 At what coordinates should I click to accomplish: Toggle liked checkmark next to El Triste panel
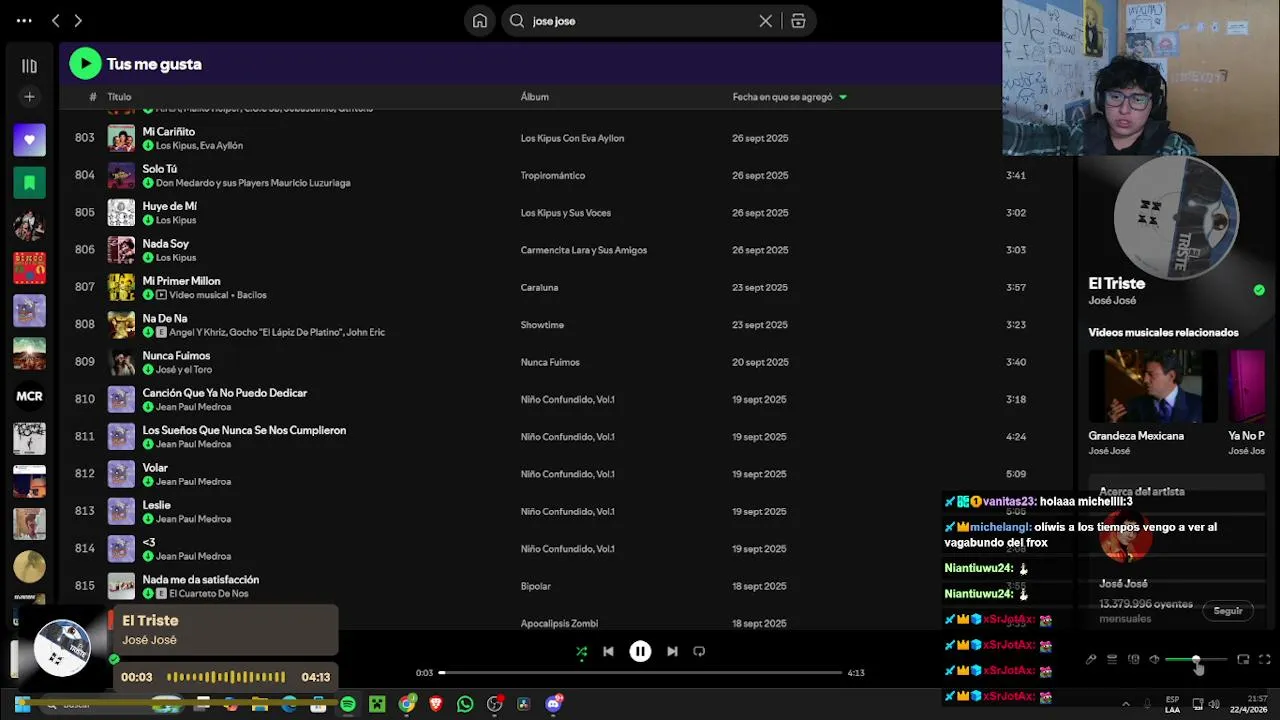coord(1259,290)
